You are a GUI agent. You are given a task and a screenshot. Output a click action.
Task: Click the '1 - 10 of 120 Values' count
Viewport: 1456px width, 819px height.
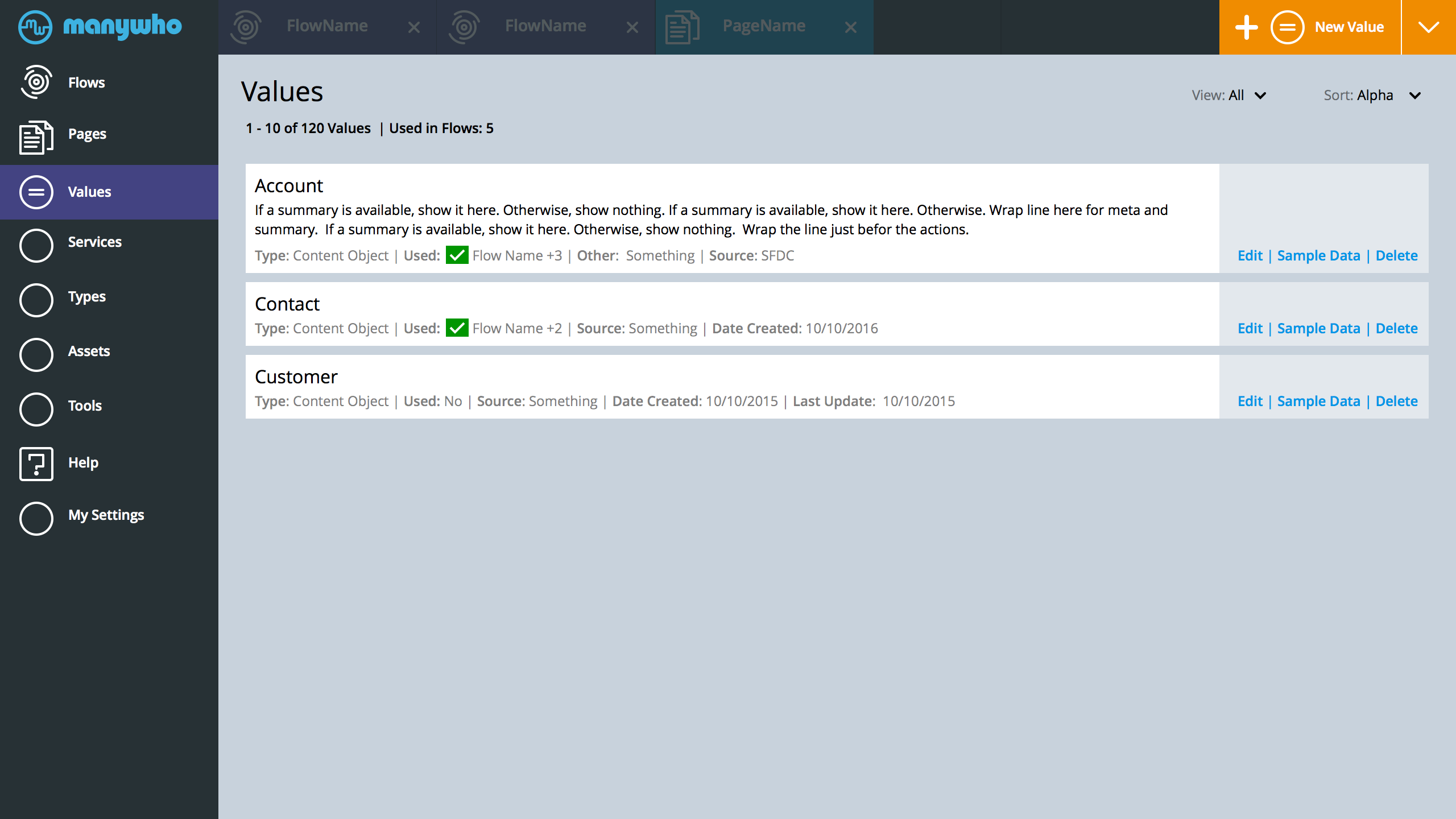coord(308,128)
